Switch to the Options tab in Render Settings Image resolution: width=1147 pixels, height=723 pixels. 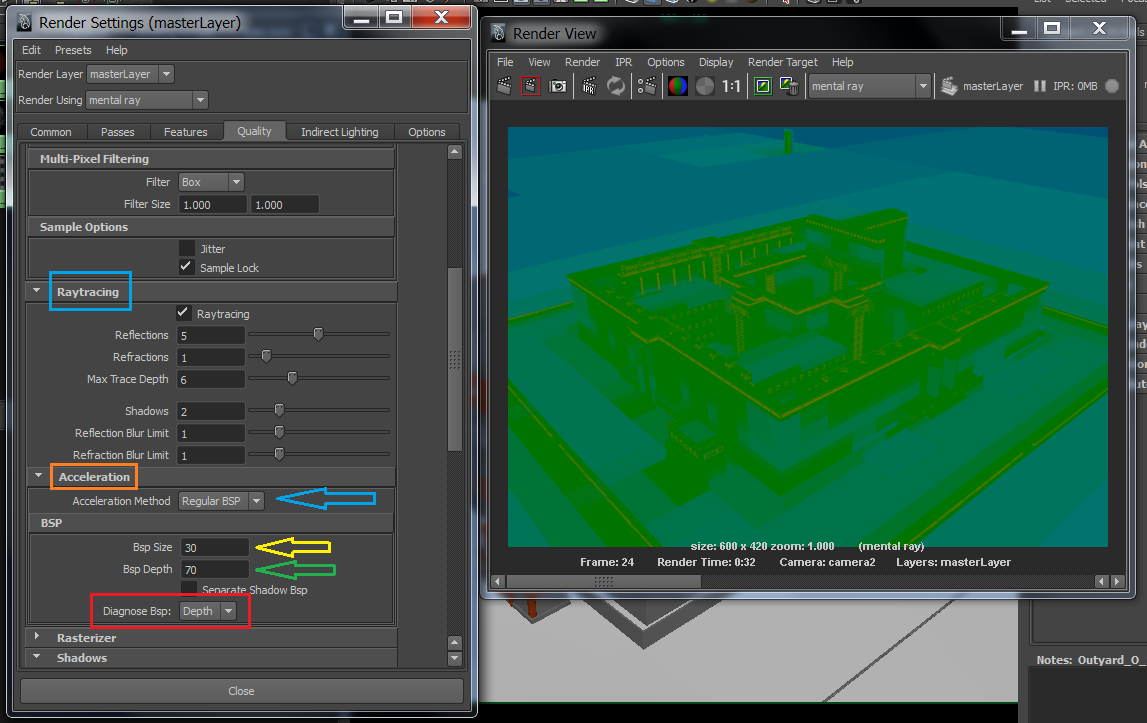point(426,132)
